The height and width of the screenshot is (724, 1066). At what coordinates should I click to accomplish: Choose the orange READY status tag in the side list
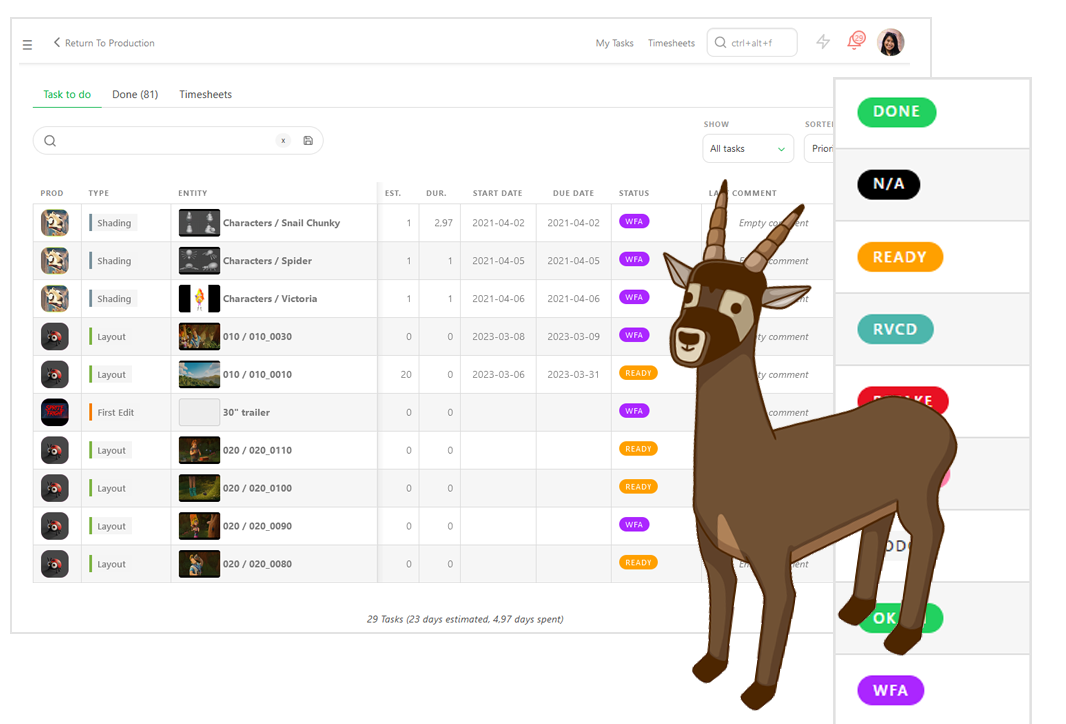pyautogui.click(x=899, y=257)
